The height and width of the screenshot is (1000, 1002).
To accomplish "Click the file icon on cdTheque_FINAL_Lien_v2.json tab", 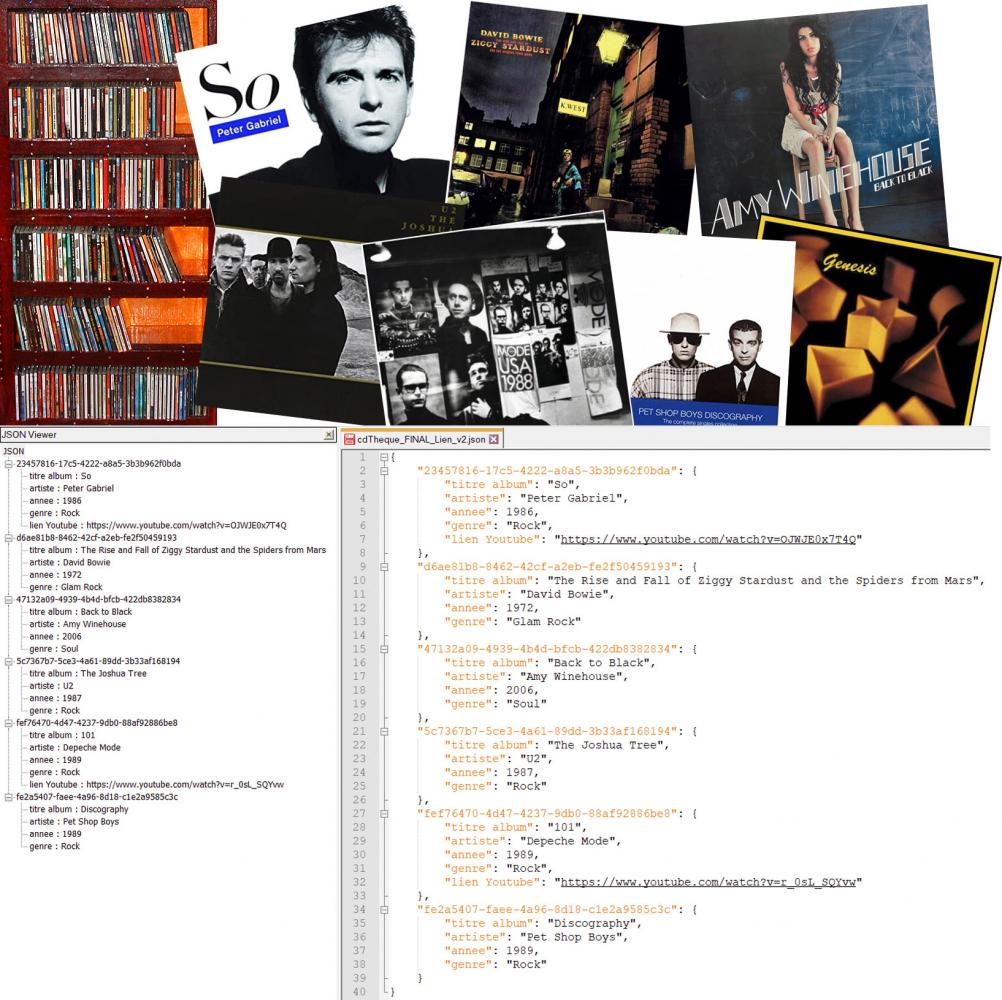I will [350, 440].
